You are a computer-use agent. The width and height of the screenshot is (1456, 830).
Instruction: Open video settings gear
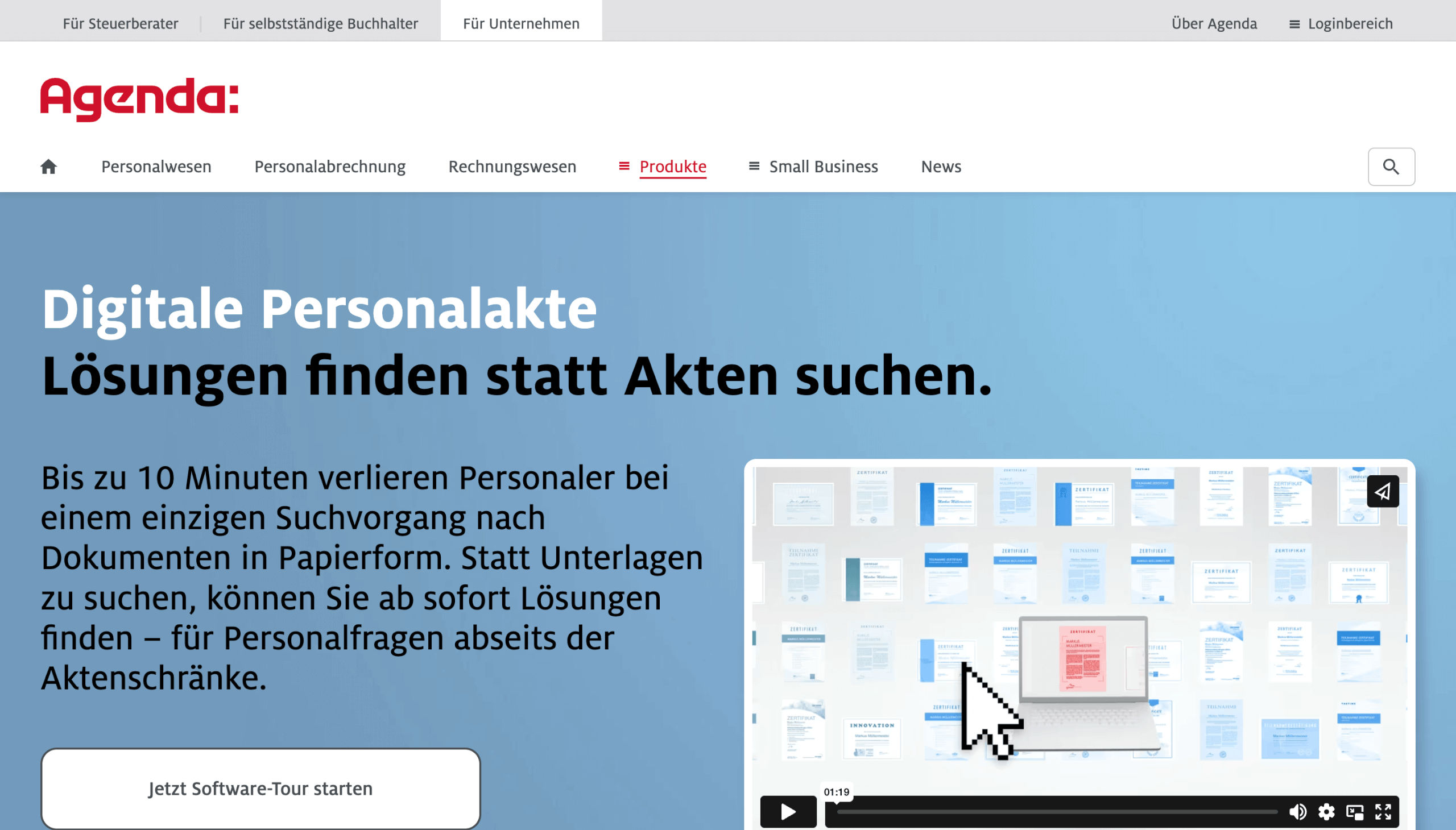1326,811
